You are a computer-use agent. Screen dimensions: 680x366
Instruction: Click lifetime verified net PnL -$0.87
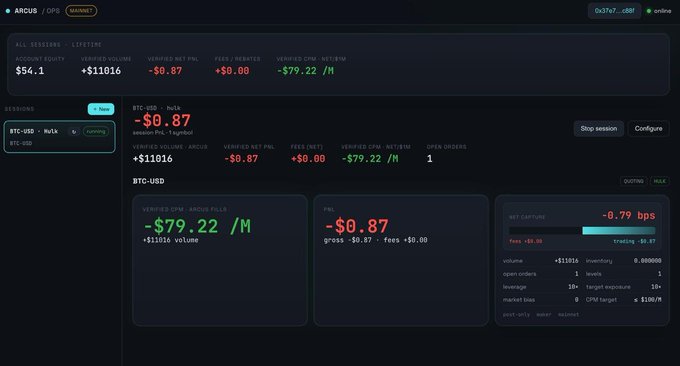(x=165, y=71)
